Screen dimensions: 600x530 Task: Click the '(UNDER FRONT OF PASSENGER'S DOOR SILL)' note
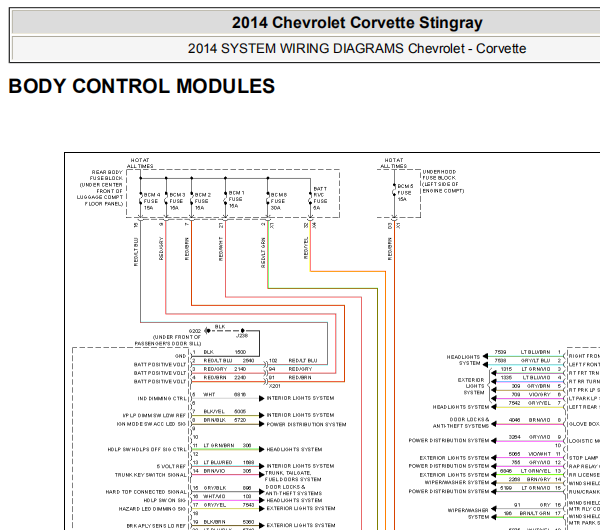168,340
